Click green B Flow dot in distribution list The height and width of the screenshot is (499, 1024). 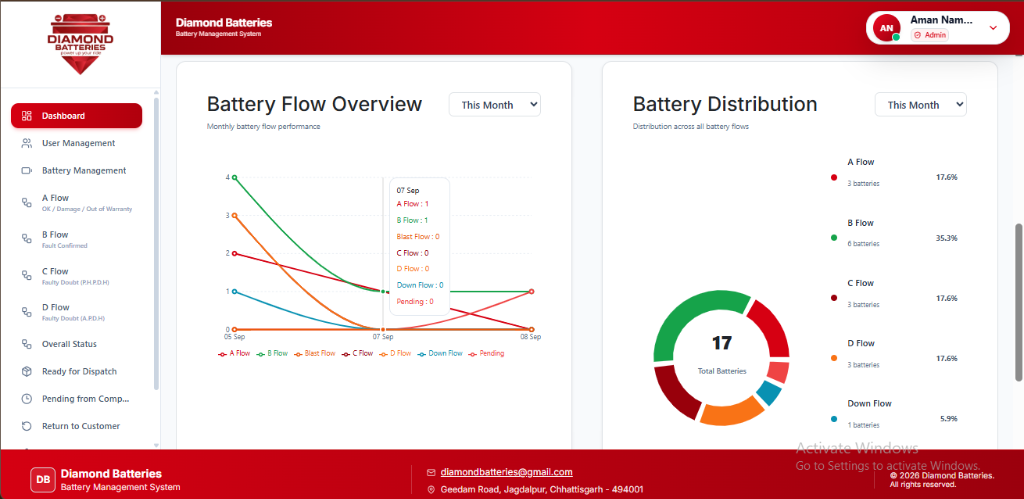pos(834,238)
